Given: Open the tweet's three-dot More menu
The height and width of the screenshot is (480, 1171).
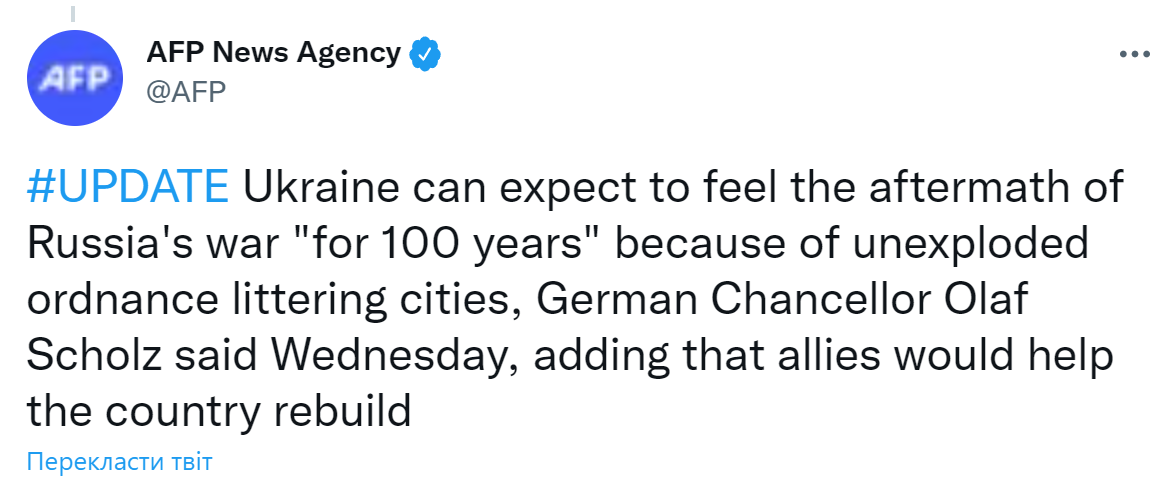Looking at the screenshot, I should pos(1135,57).
